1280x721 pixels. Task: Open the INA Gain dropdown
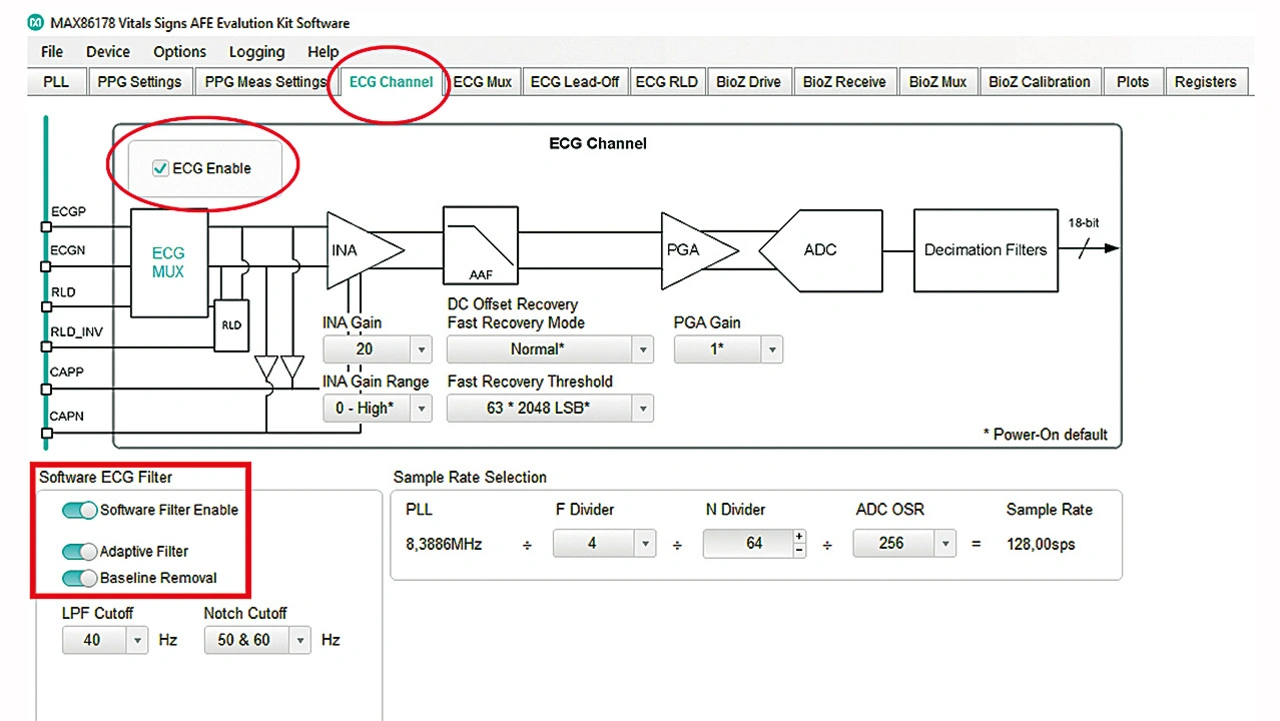pyautogui.click(x=421, y=350)
